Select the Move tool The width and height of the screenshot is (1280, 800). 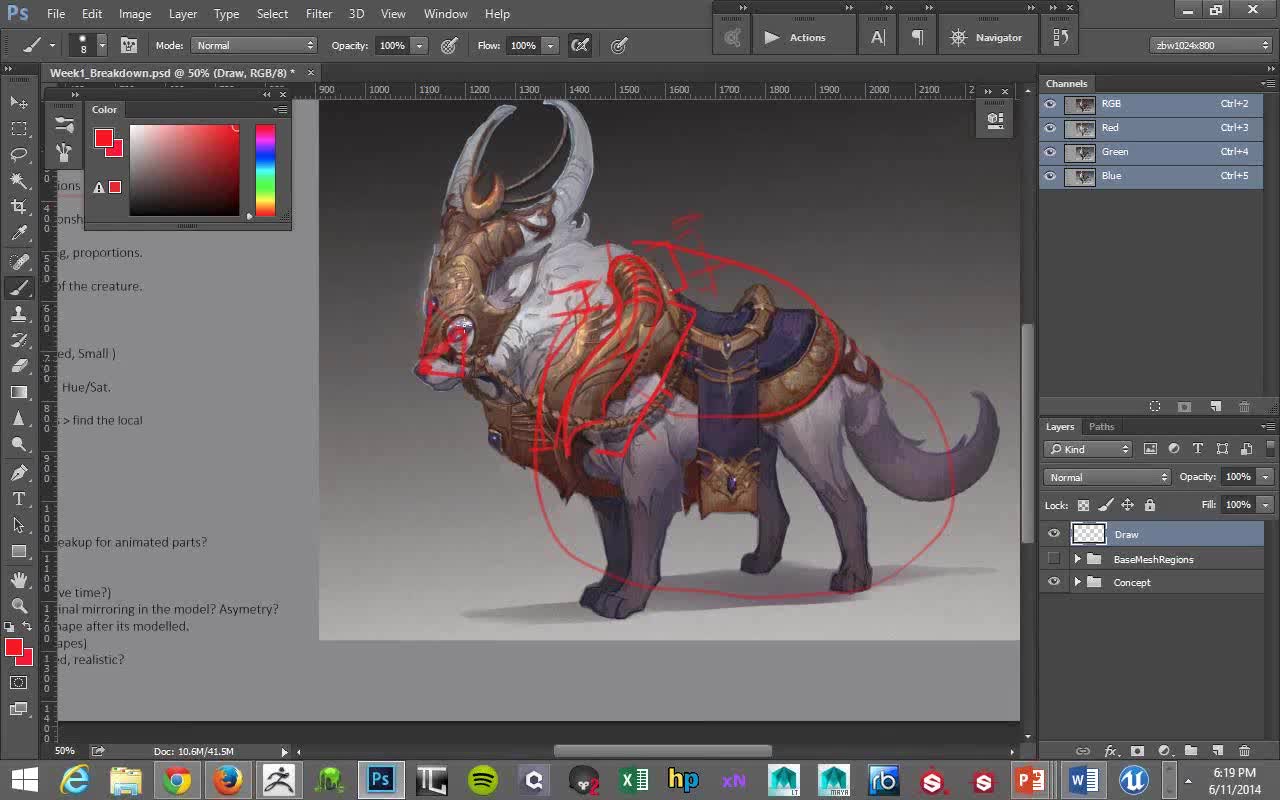click(x=19, y=102)
